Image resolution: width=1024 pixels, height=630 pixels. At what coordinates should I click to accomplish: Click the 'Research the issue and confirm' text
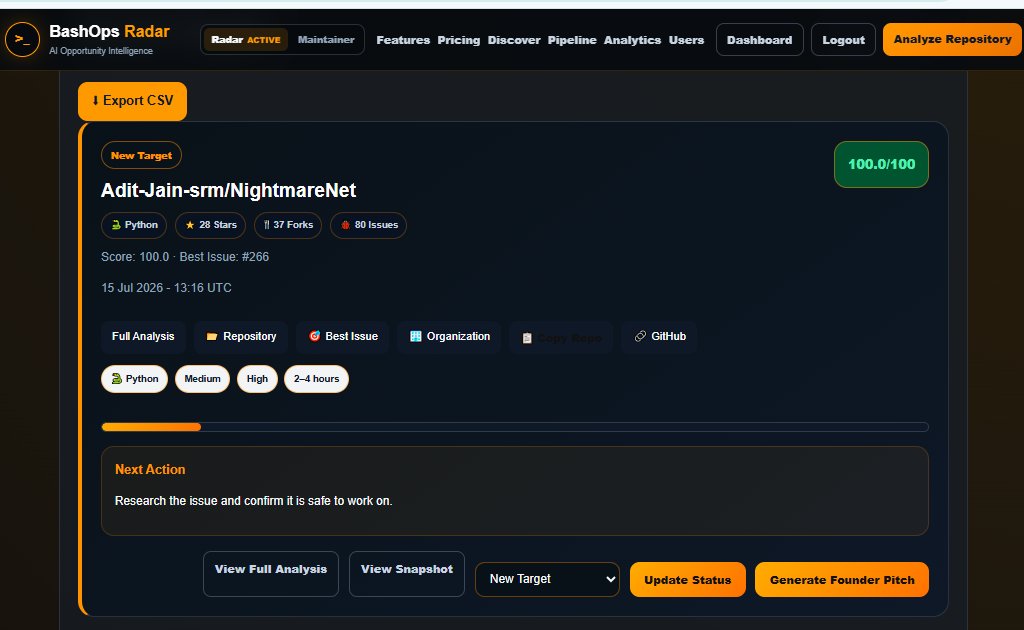253,501
